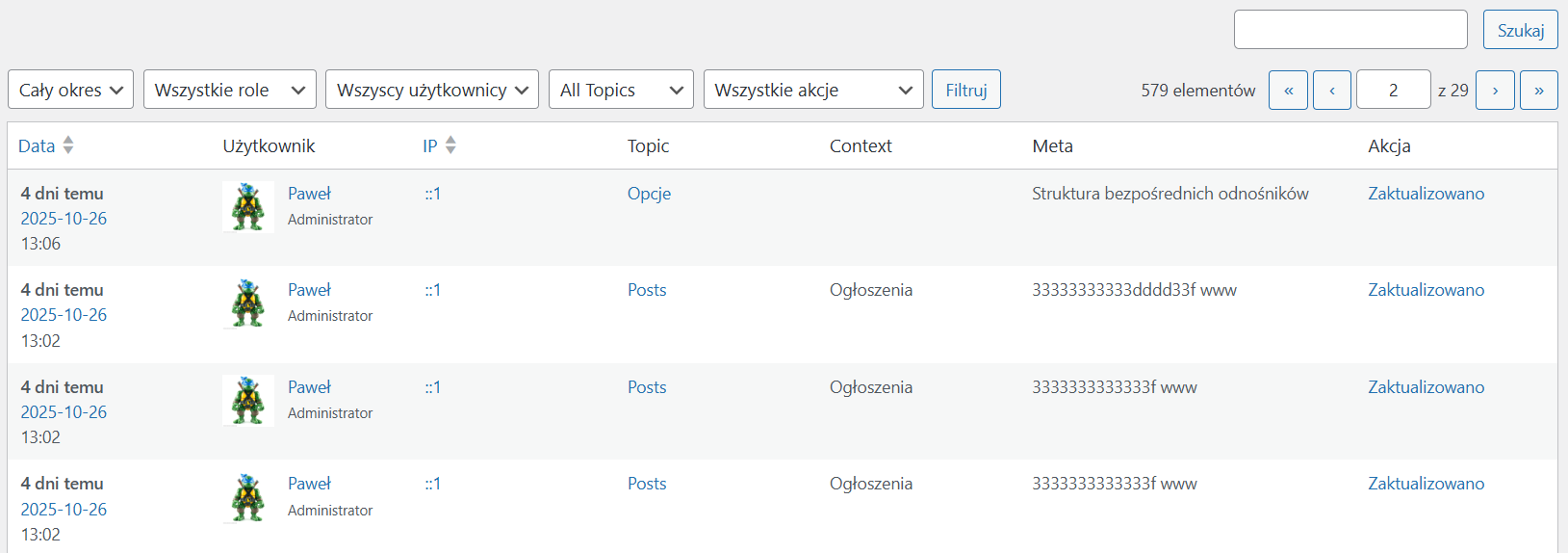Go to the previous page arrow
The image size is (1568, 553).
pyautogui.click(x=1332, y=91)
